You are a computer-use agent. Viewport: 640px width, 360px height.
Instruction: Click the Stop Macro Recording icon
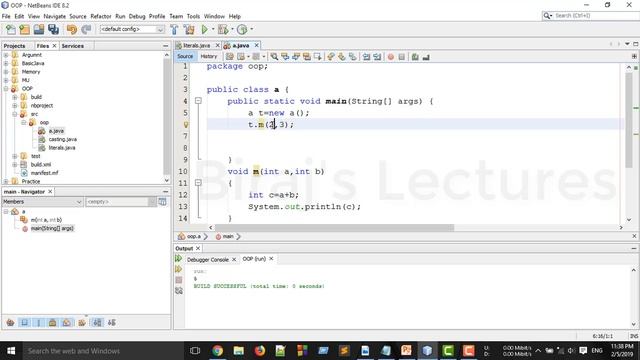402,57
